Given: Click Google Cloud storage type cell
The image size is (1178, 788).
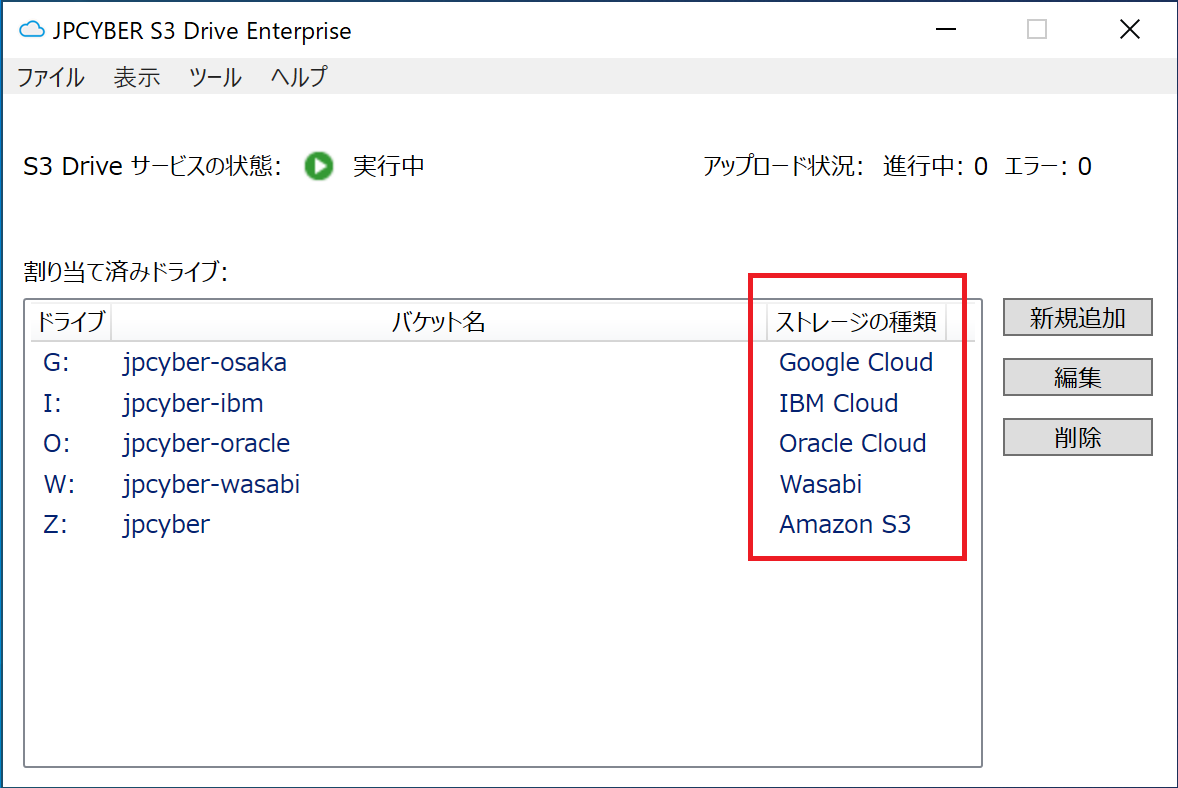Looking at the screenshot, I should (856, 363).
